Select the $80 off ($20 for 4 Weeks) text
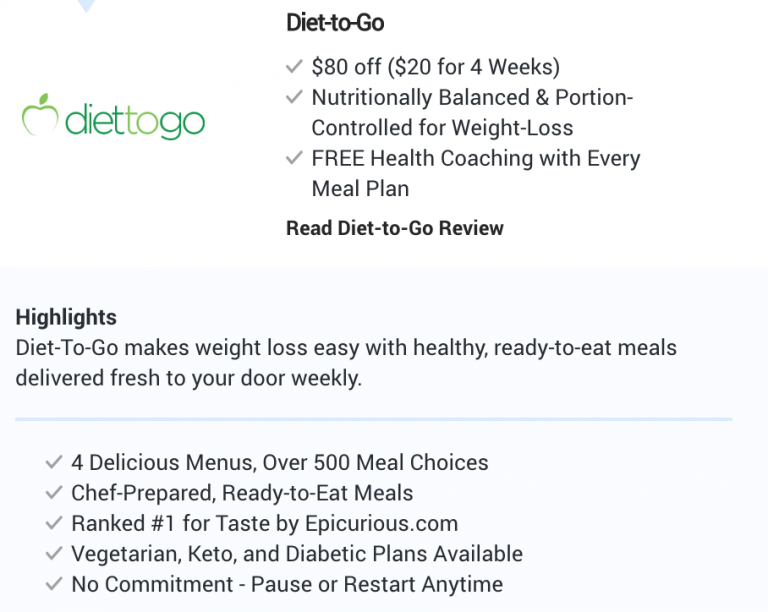Image resolution: width=768 pixels, height=612 pixels. [x=435, y=67]
